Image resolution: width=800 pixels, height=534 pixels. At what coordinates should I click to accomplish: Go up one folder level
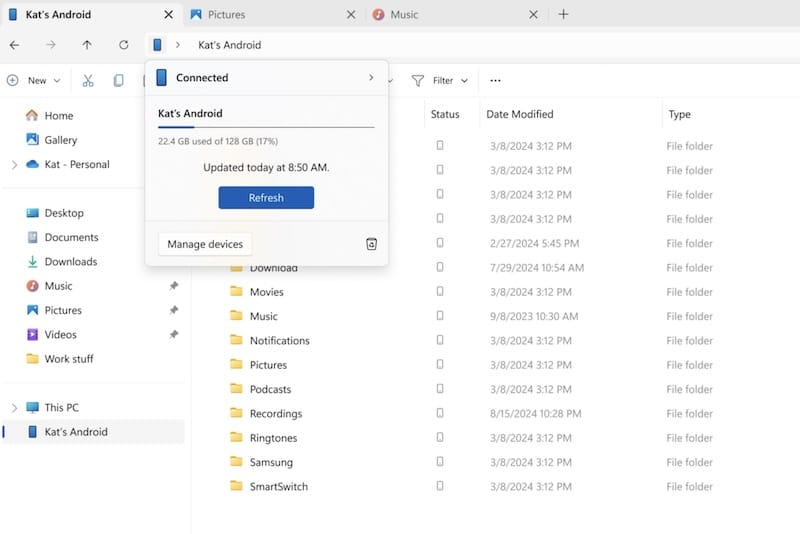[x=87, y=45]
